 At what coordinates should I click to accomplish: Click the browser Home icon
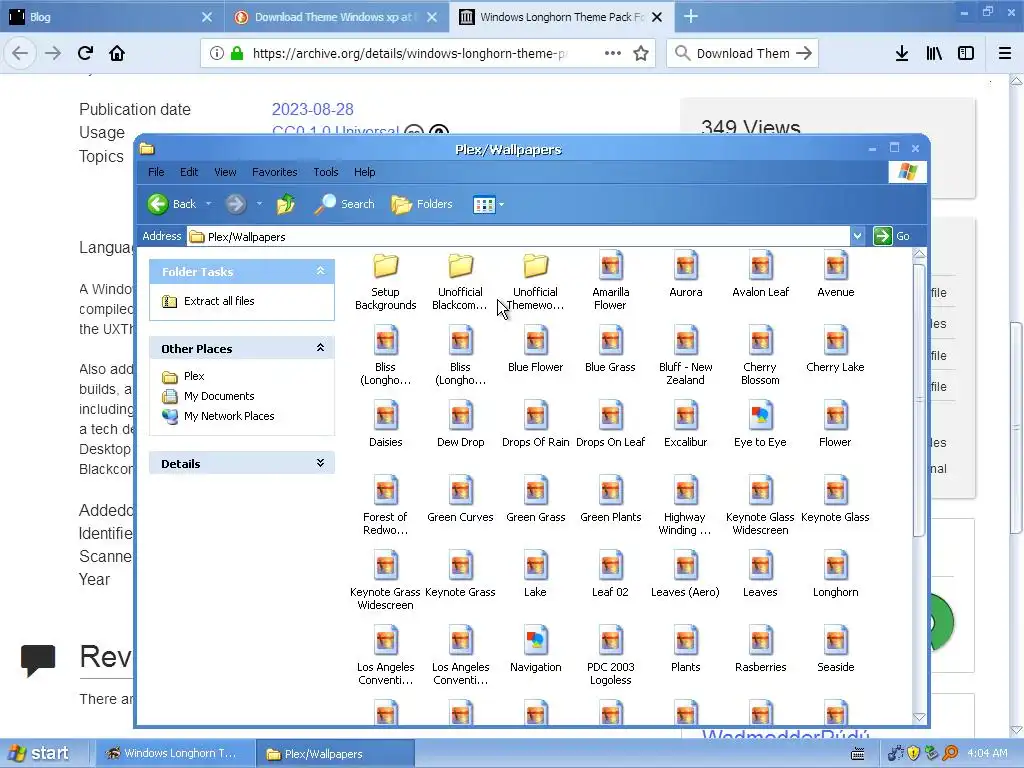(117, 54)
